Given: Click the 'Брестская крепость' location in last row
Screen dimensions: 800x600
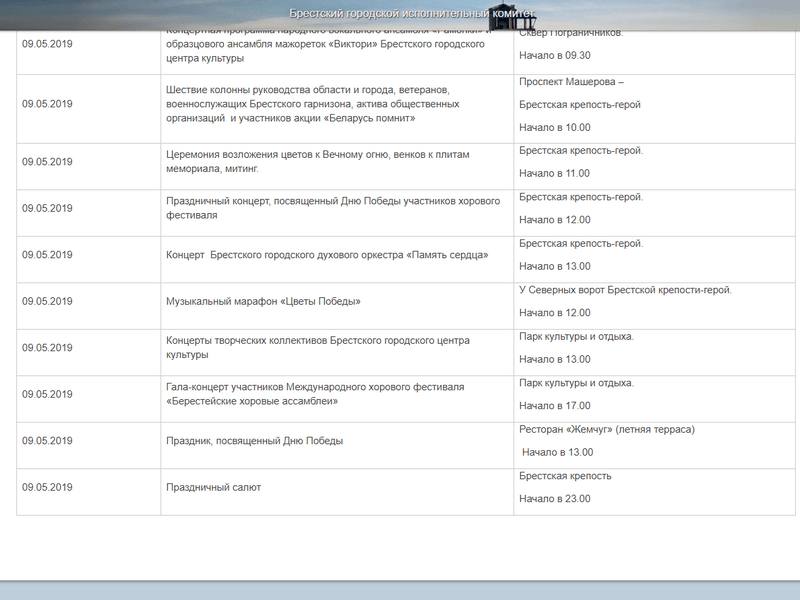Looking at the screenshot, I should pyautogui.click(x=565, y=475).
